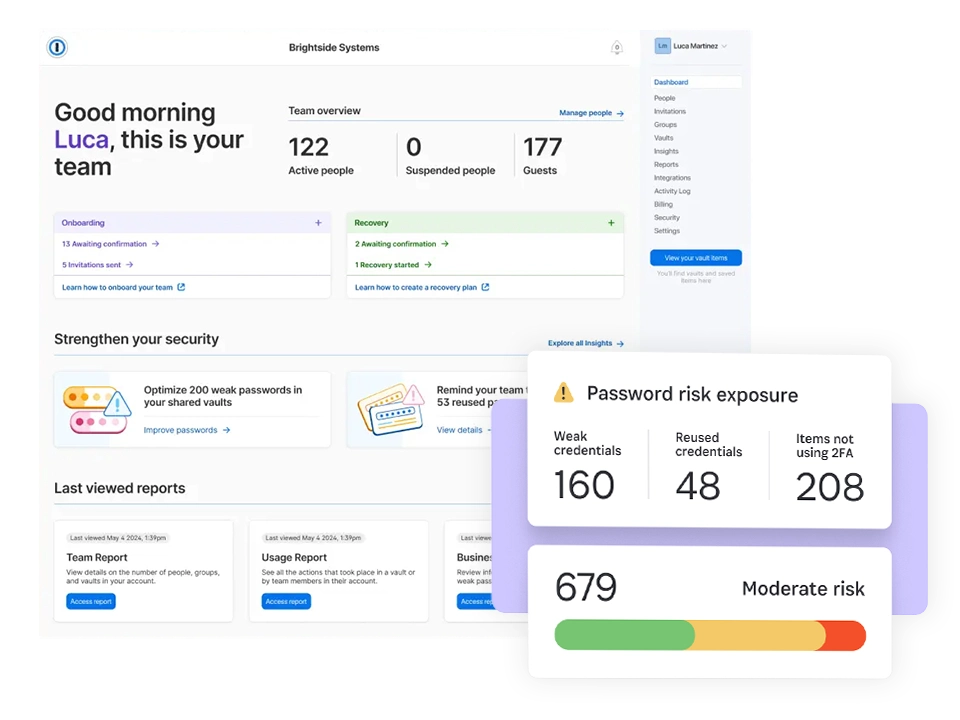Click the plus icon in Onboarding header

[x=318, y=223]
